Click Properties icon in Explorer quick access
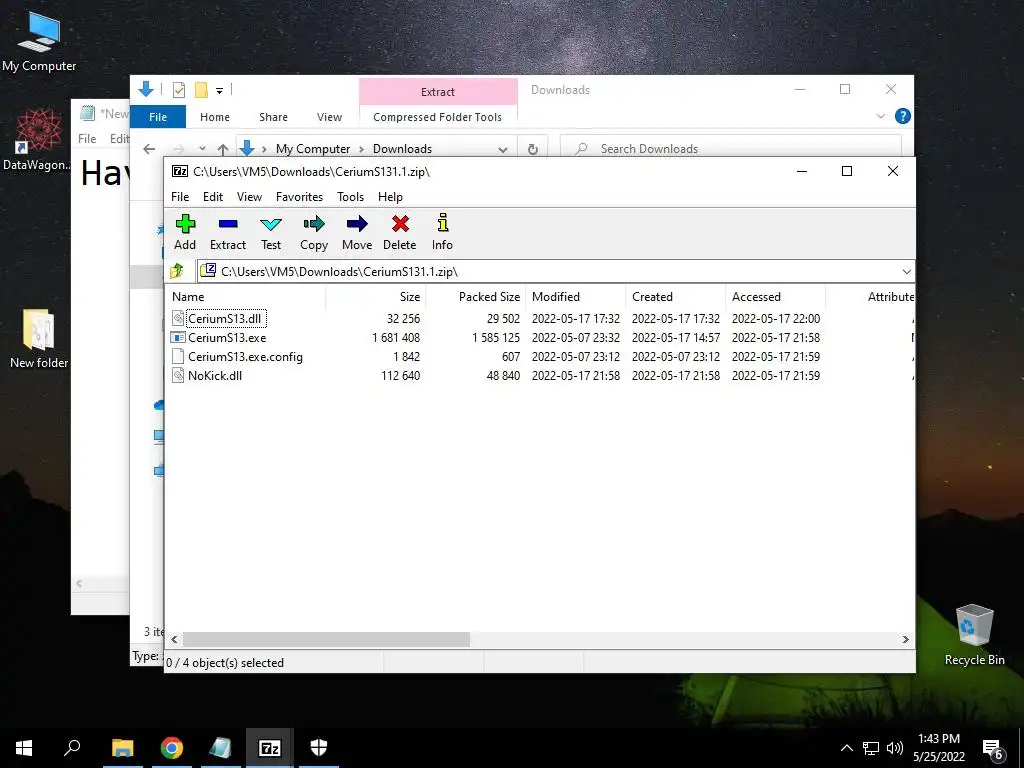The image size is (1024, 768). click(x=179, y=90)
